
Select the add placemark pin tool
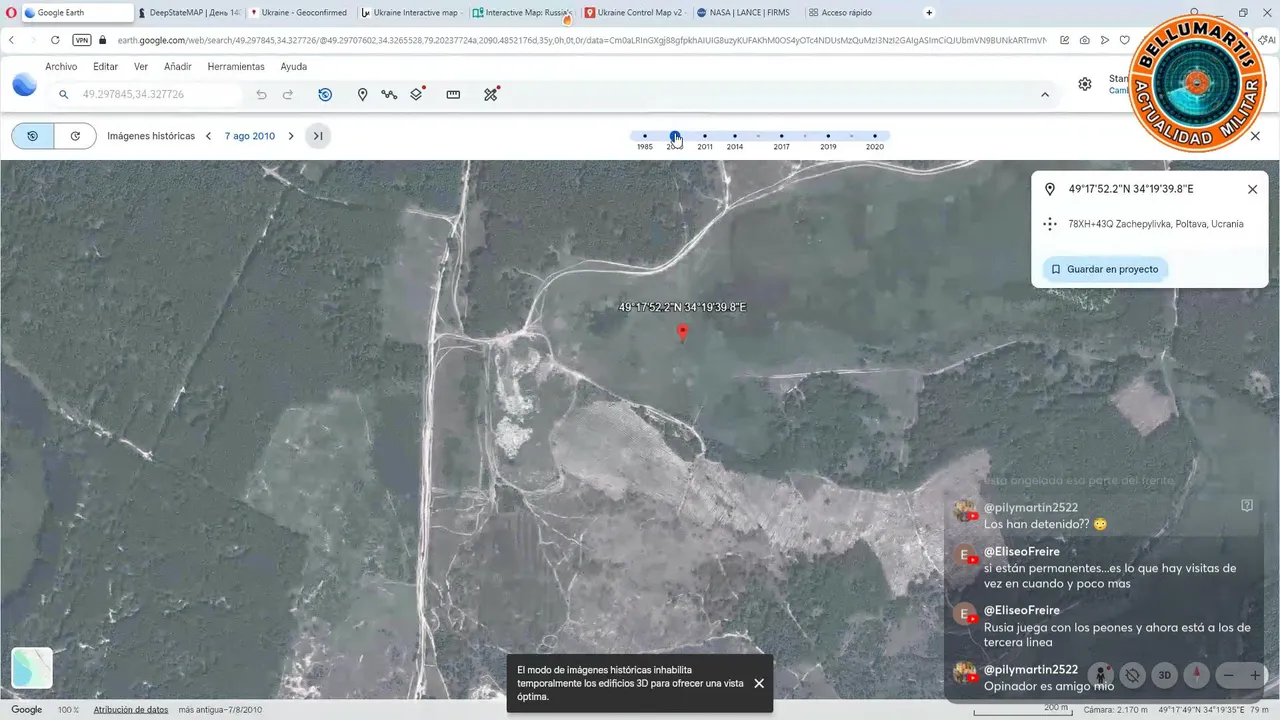click(362, 94)
